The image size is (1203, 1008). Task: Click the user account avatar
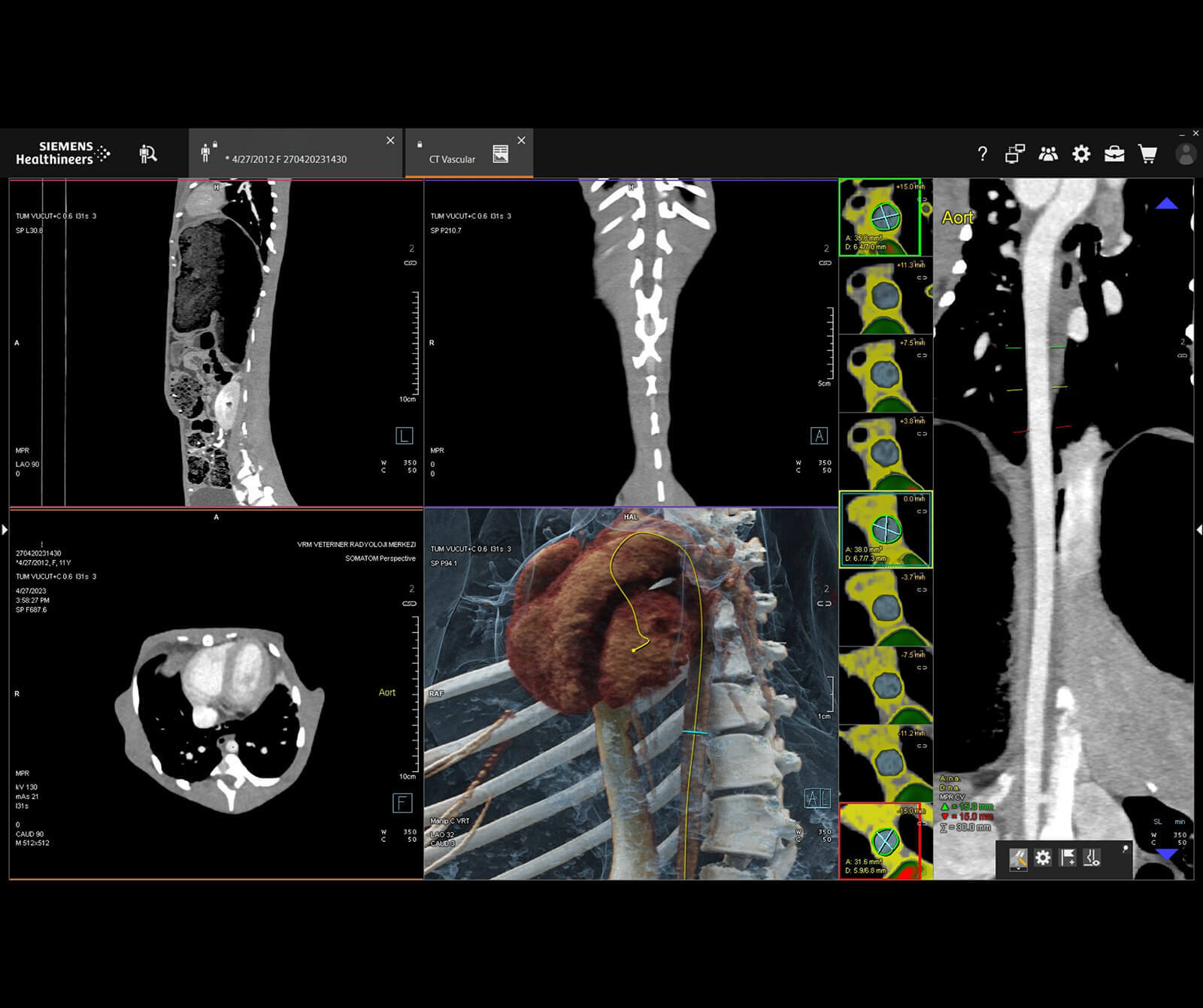pos(1185,154)
